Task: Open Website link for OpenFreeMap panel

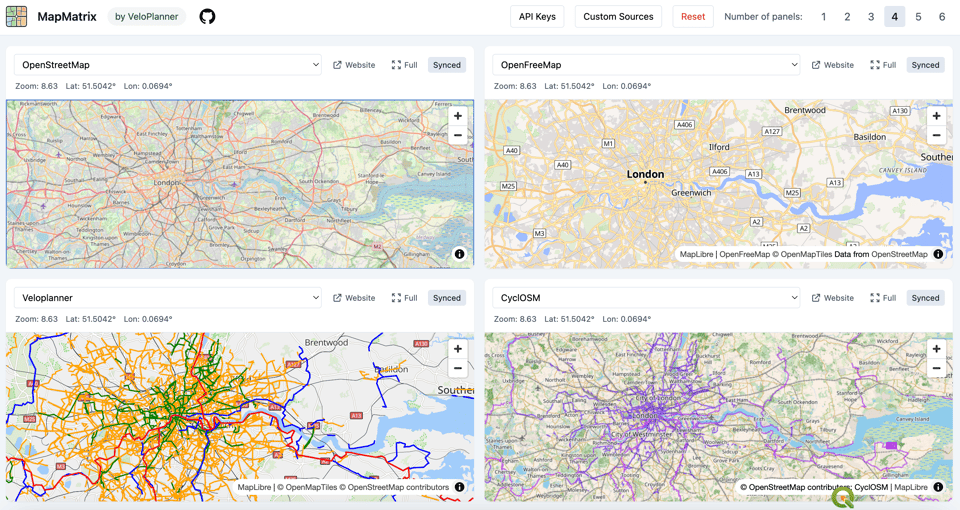Action: click(x=832, y=65)
